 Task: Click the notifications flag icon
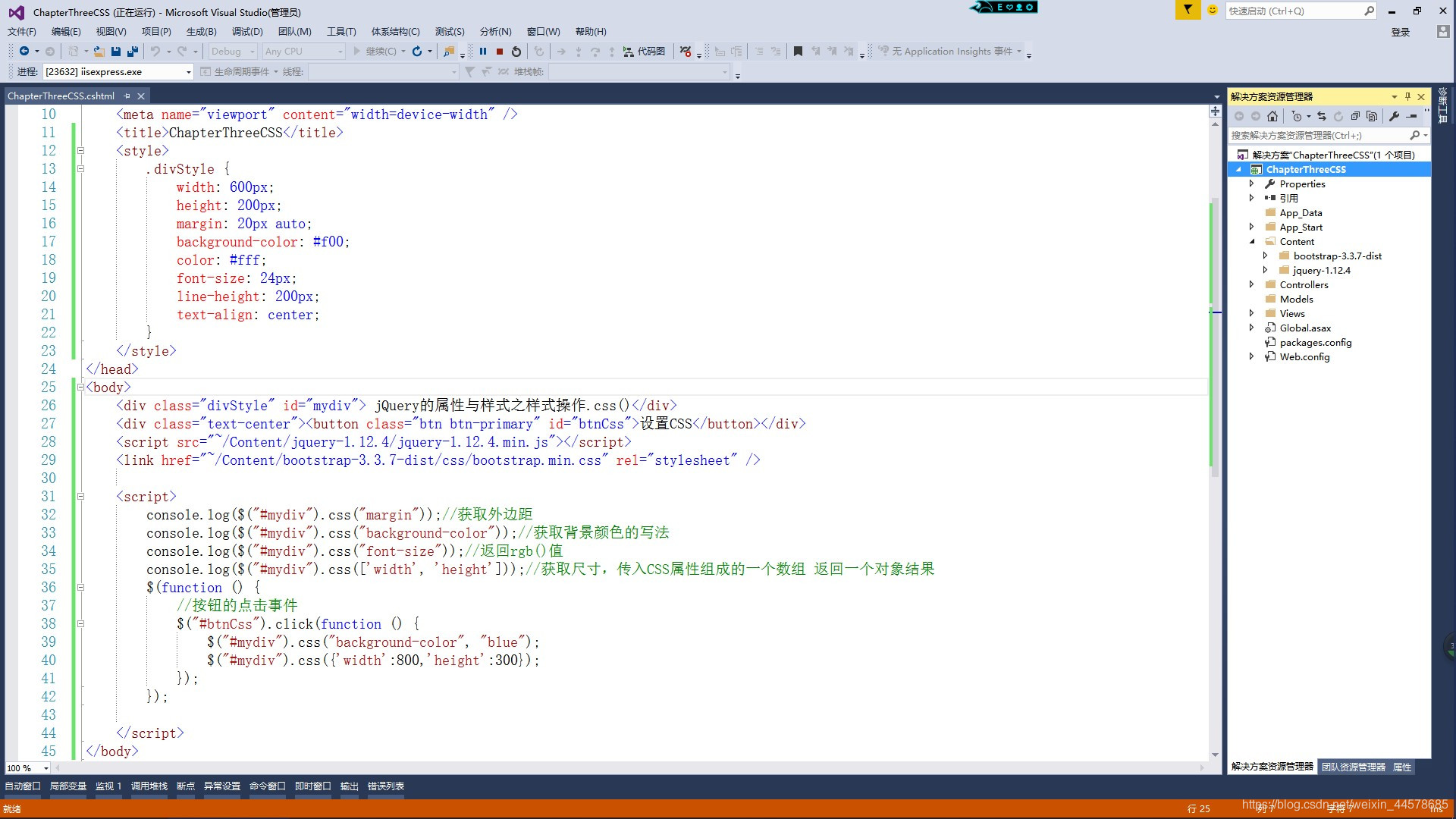tap(1188, 10)
